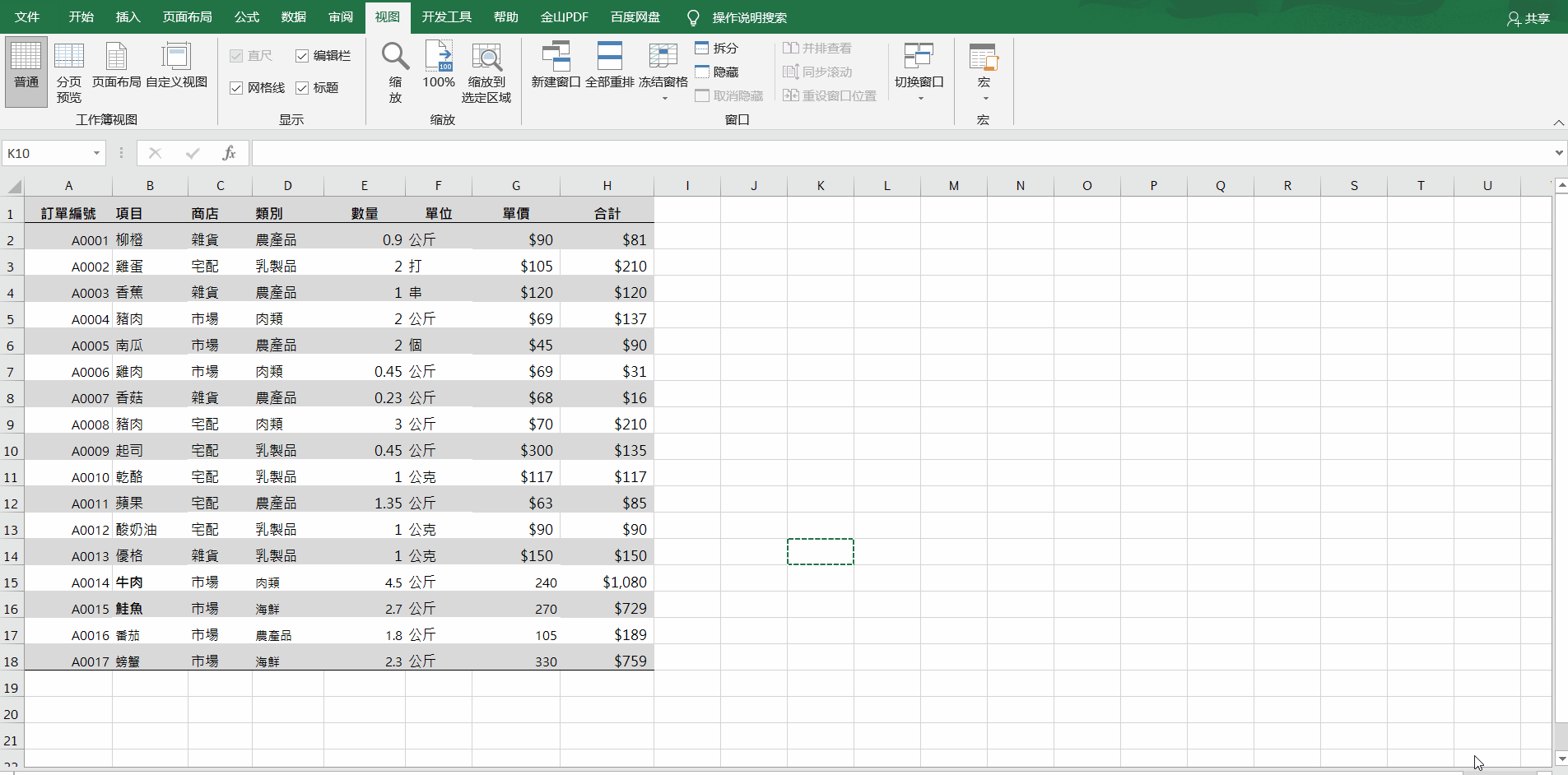Expand the Freeze Panes dropdown arrow
Image resolution: width=1568 pixels, height=775 pixels.
(664, 99)
